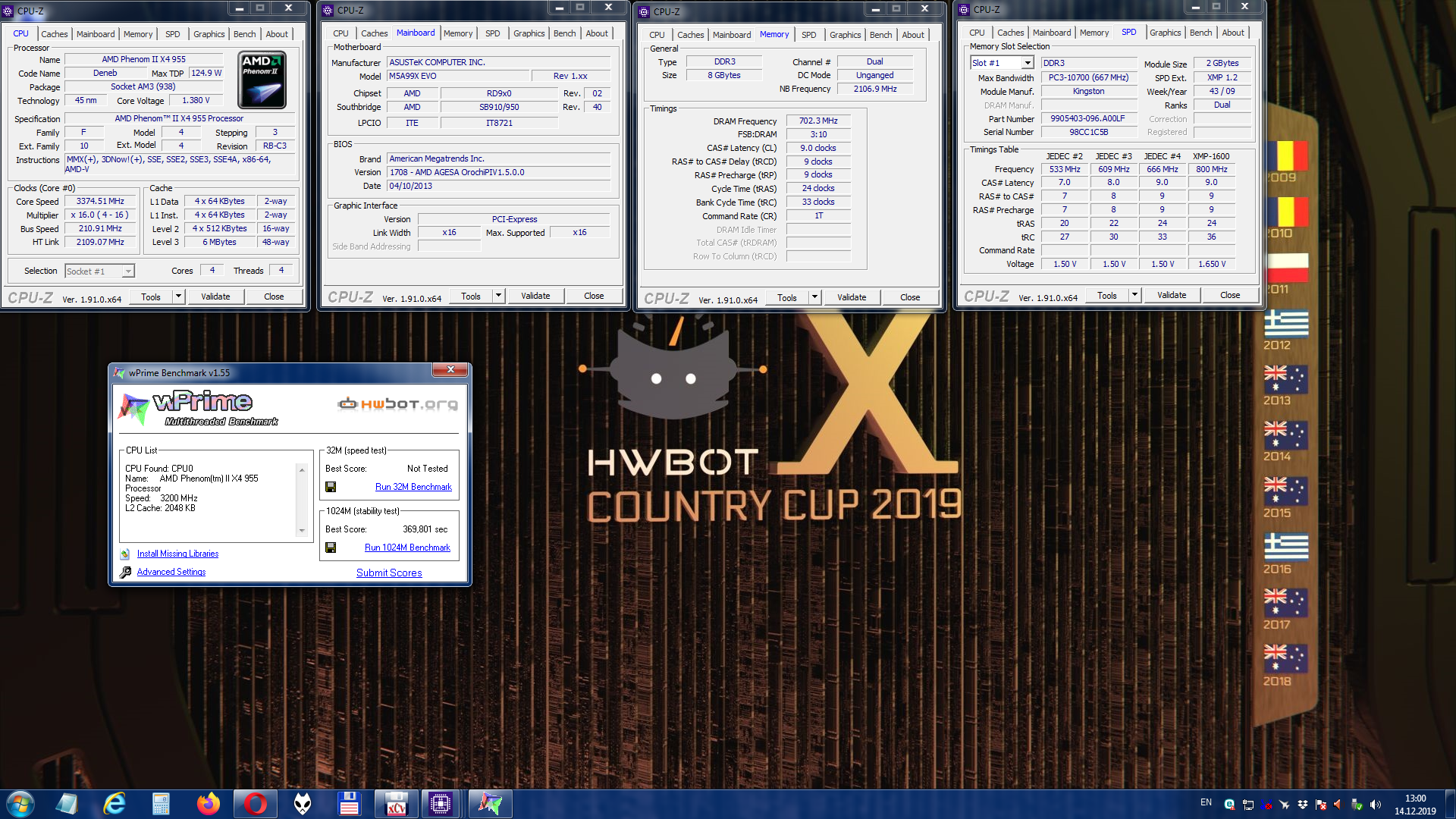Open the white speaker volume tray icon
The height and width of the screenshot is (819, 1456).
(x=1376, y=805)
